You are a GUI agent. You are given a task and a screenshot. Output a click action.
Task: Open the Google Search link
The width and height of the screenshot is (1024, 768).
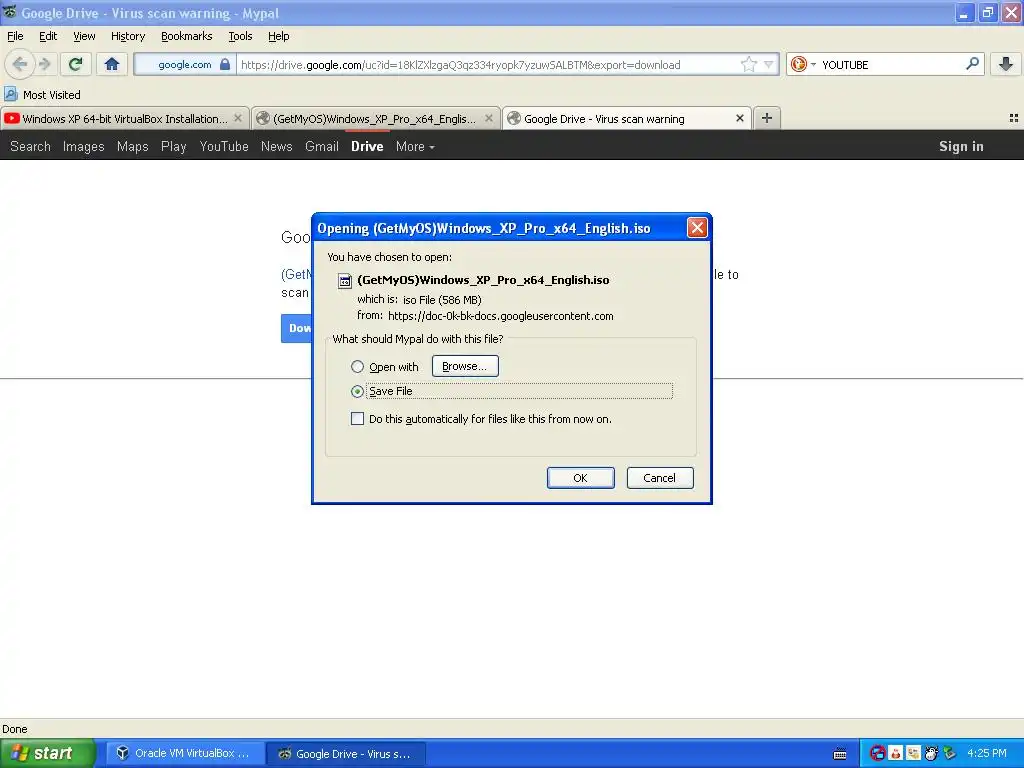click(x=30, y=146)
